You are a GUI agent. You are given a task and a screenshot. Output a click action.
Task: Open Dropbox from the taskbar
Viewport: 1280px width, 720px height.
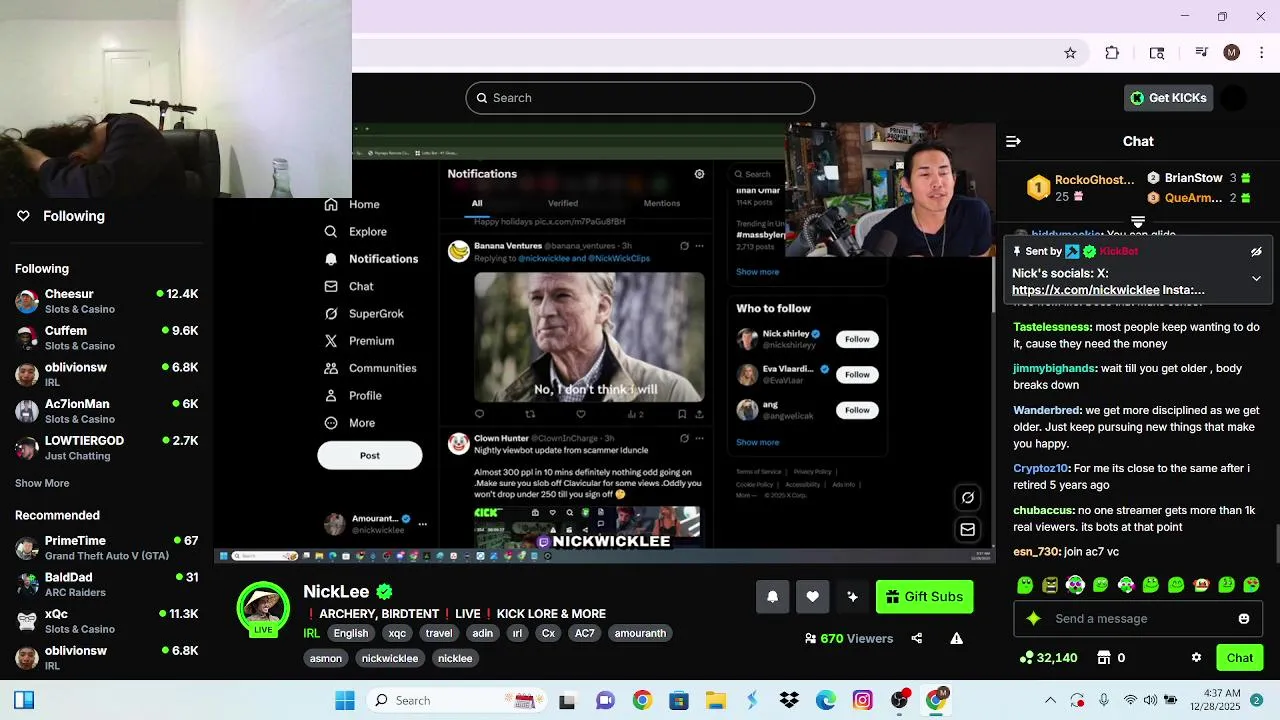point(789,700)
